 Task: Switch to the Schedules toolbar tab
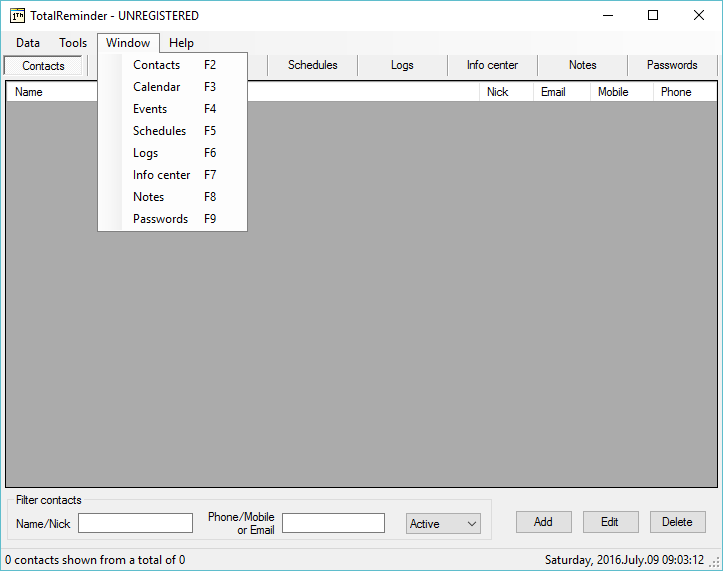(x=313, y=65)
